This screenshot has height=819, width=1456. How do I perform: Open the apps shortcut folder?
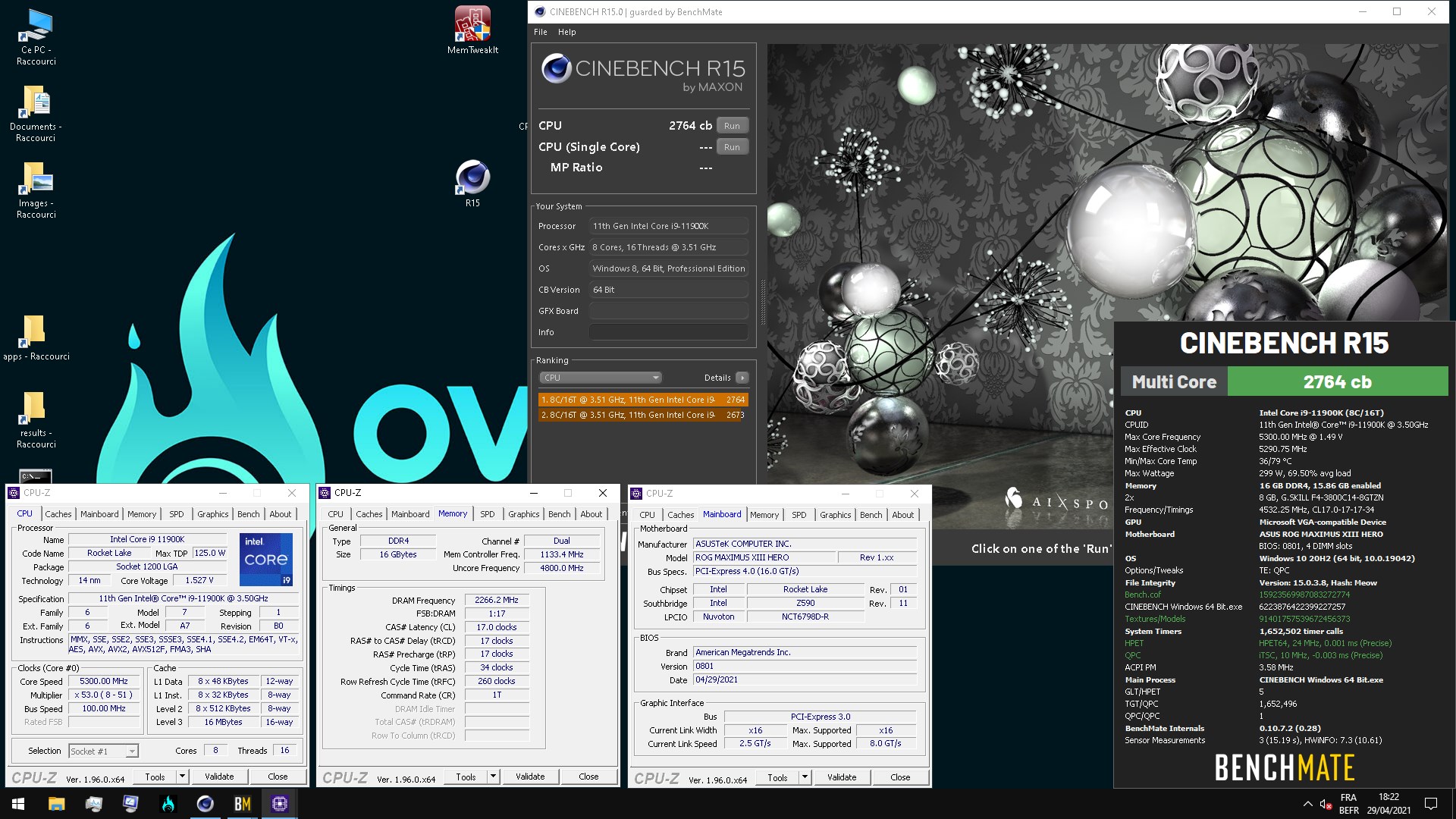(36, 337)
